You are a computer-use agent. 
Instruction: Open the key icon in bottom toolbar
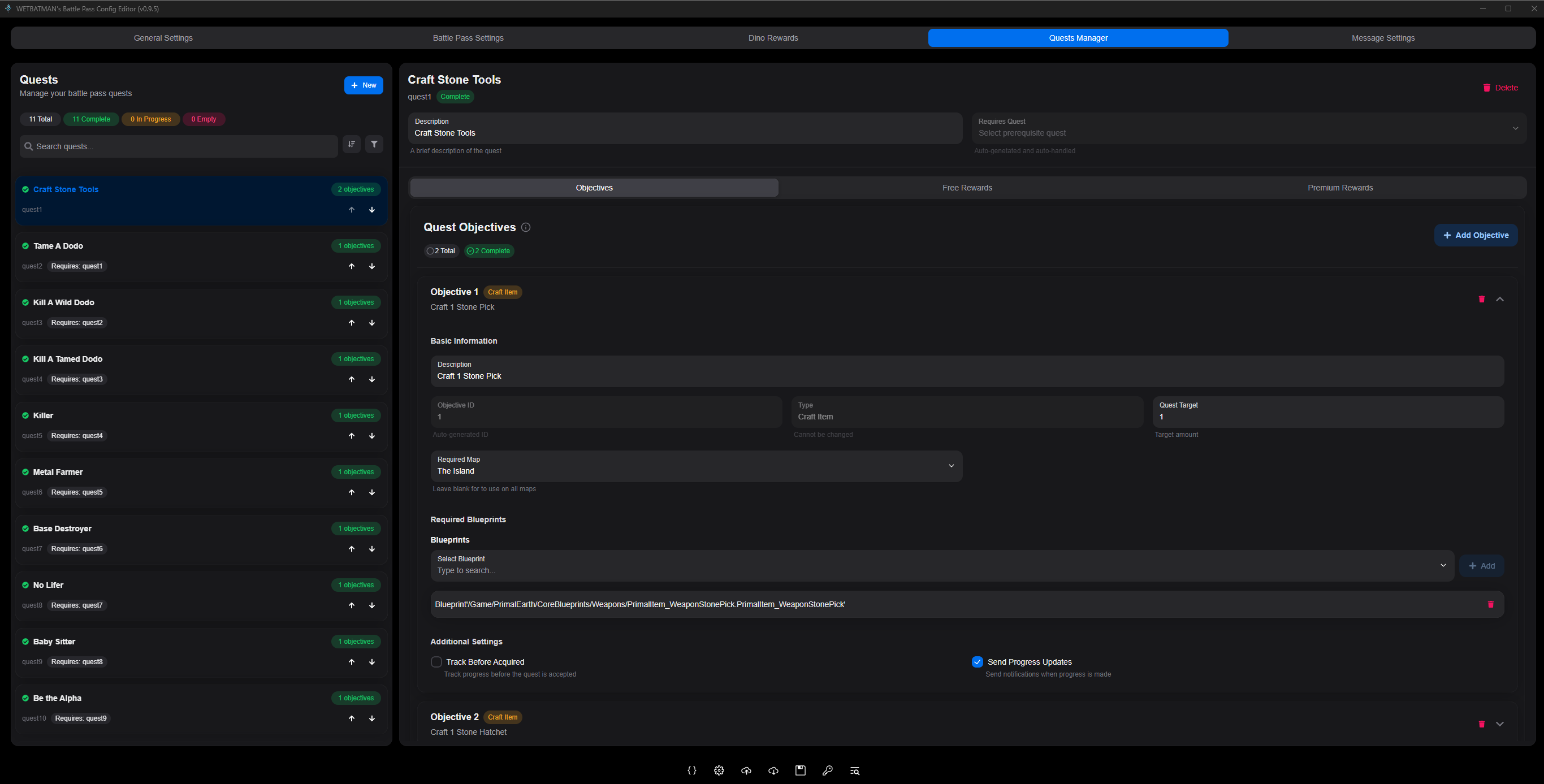point(828,771)
